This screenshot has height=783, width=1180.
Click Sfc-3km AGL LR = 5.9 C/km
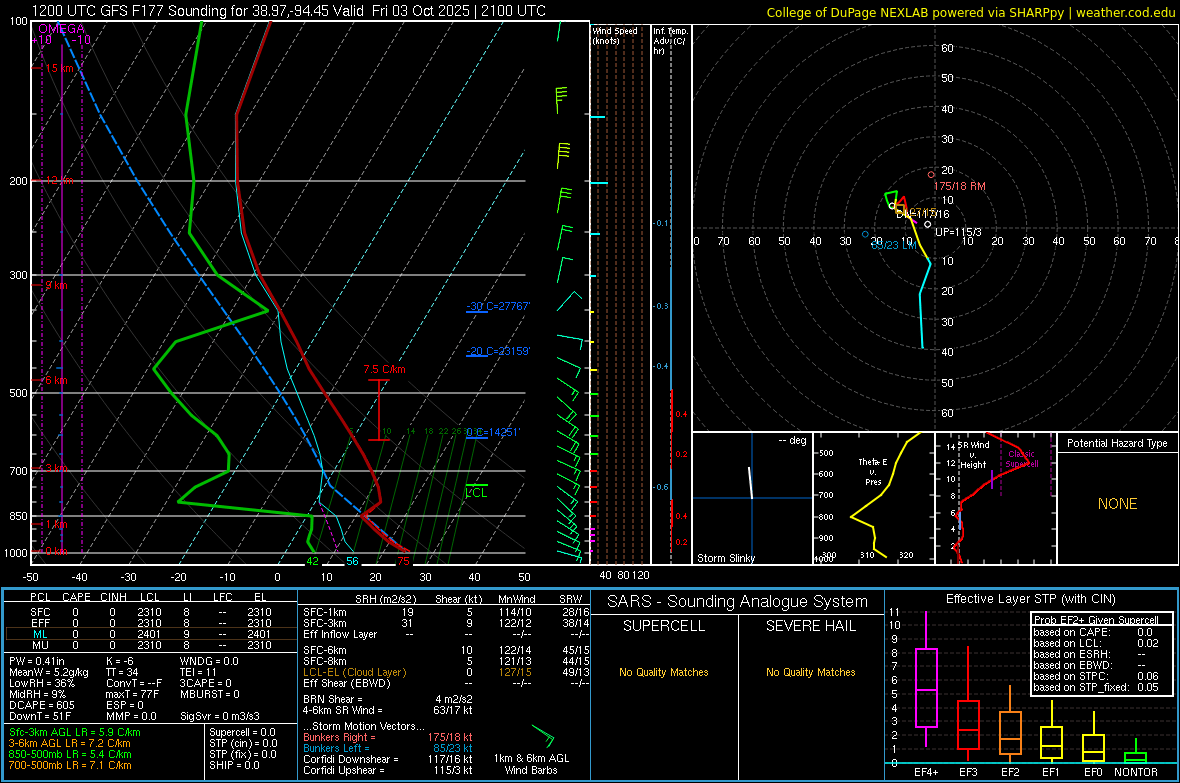click(x=75, y=732)
